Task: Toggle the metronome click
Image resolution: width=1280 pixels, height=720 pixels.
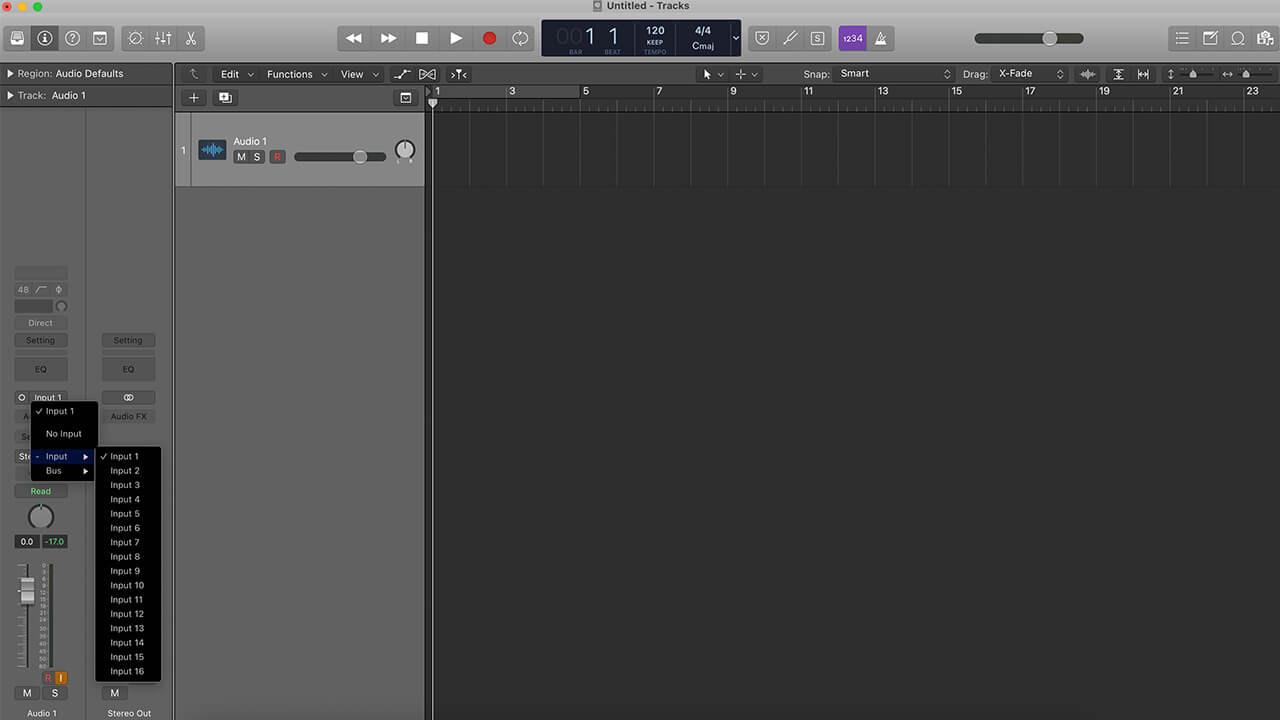Action: pos(881,38)
